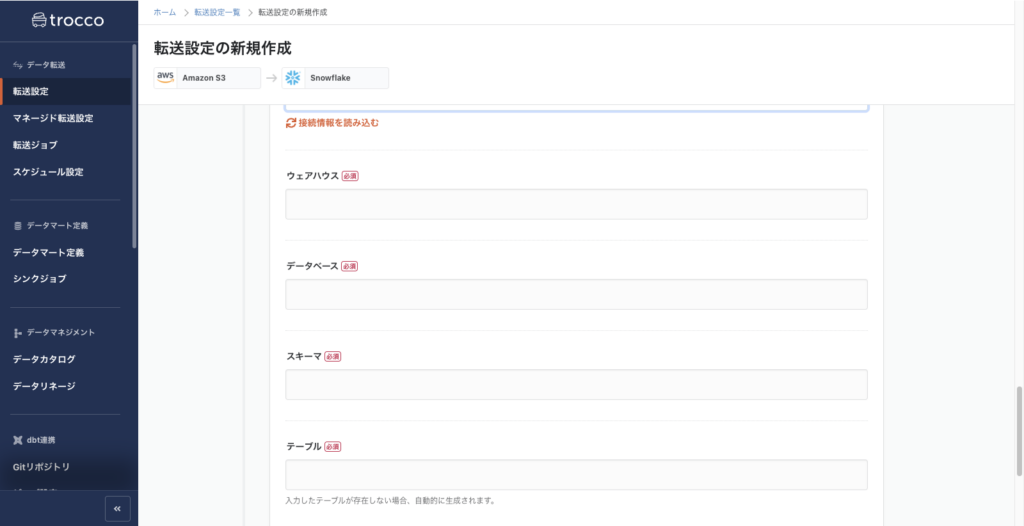Click the データマネジメント section icon
The width and height of the screenshot is (1024, 526).
point(17,332)
